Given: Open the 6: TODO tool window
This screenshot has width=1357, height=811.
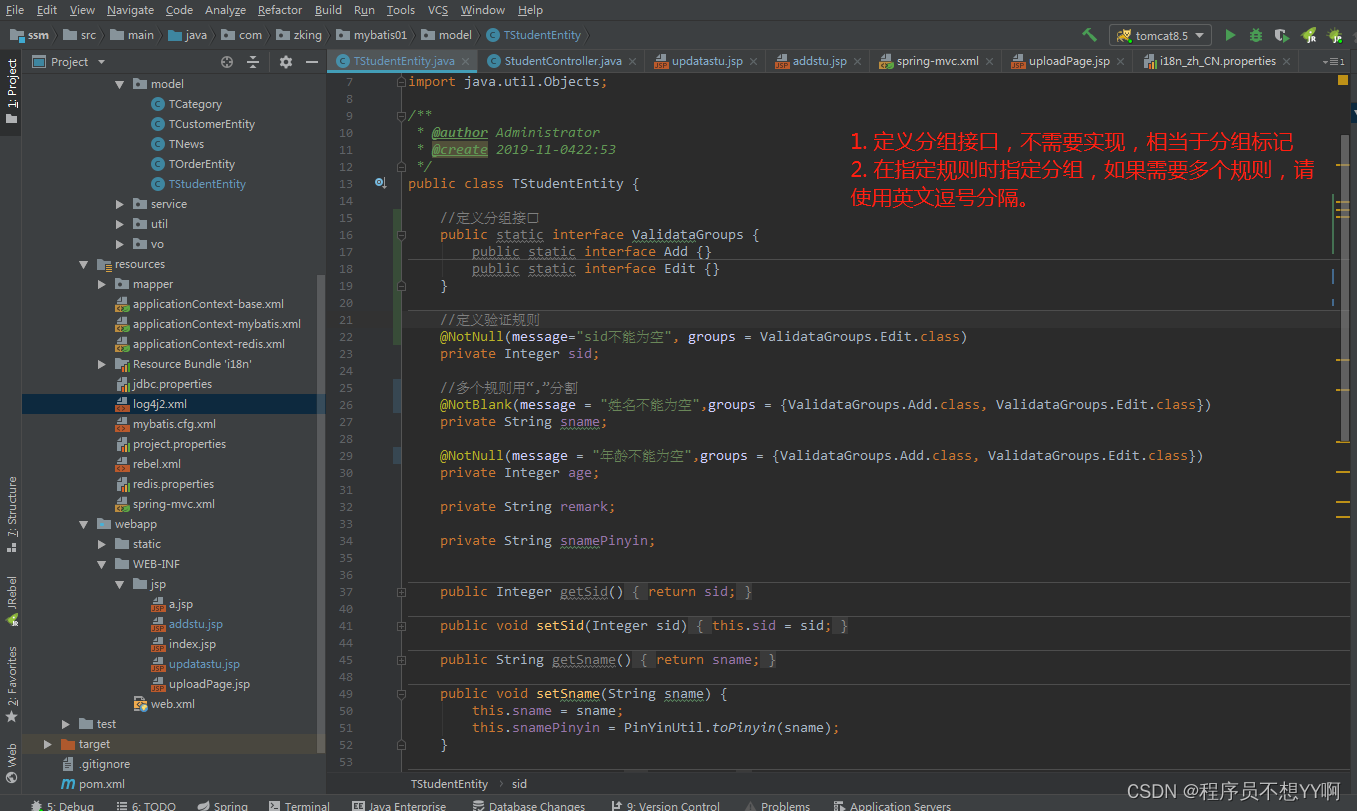Looking at the screenshot, I should tap(145, 805).
